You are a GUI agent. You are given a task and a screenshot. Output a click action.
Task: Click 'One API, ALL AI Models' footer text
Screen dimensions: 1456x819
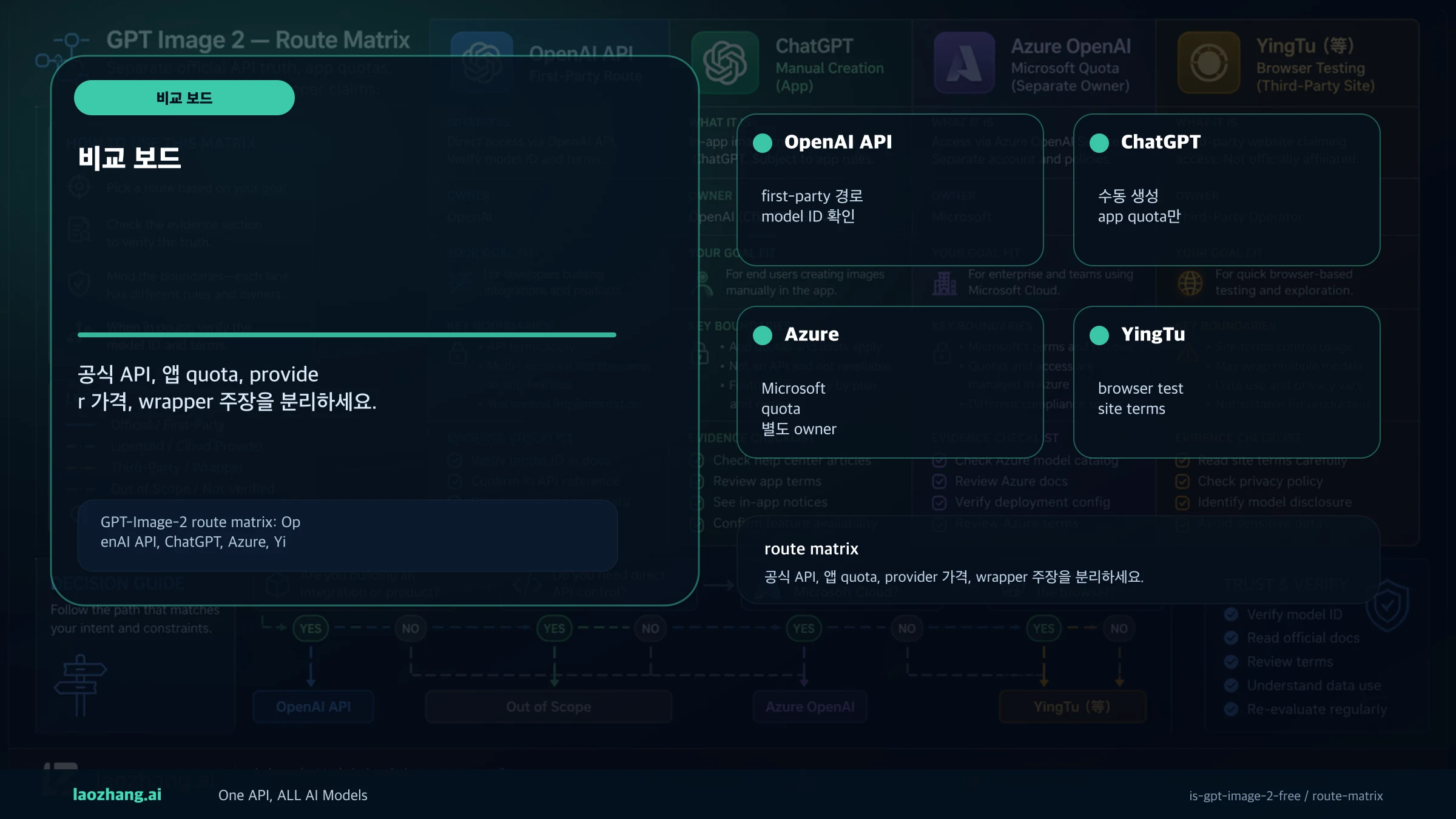click(293, 795)
